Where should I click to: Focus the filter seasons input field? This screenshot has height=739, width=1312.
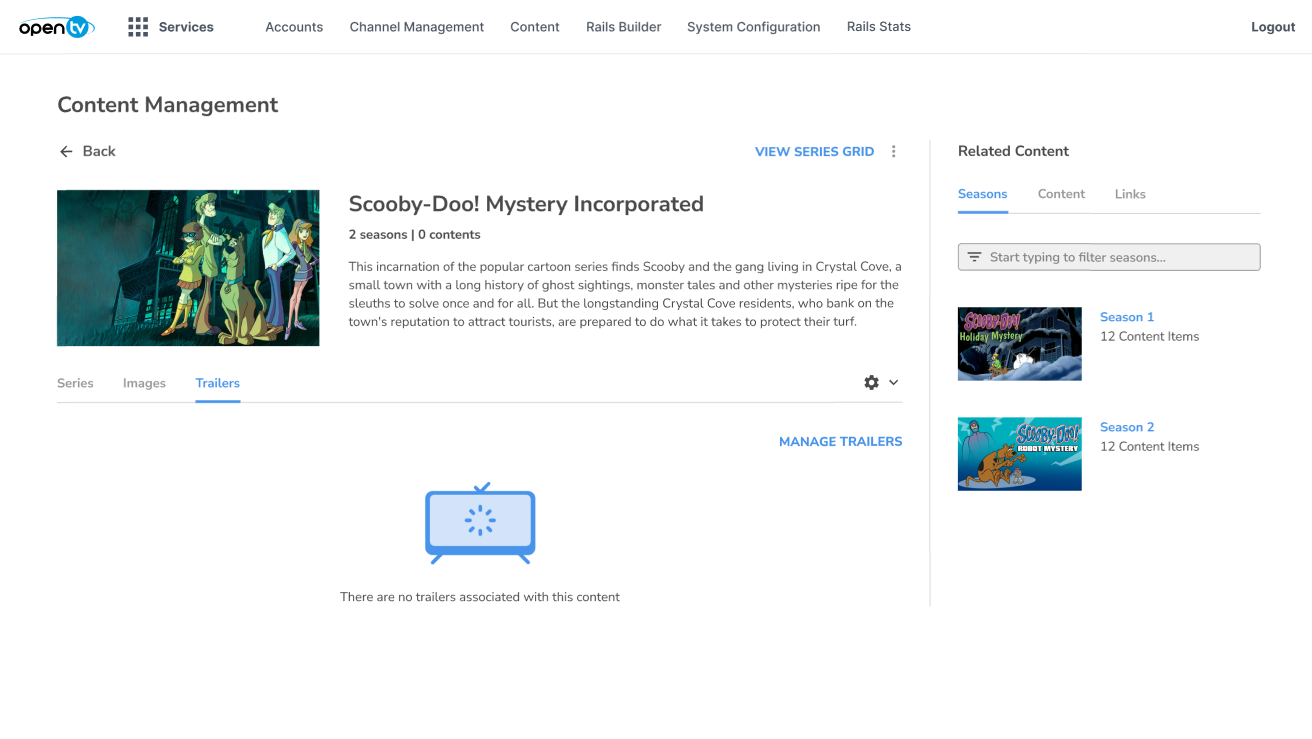tap(1109, 257)
